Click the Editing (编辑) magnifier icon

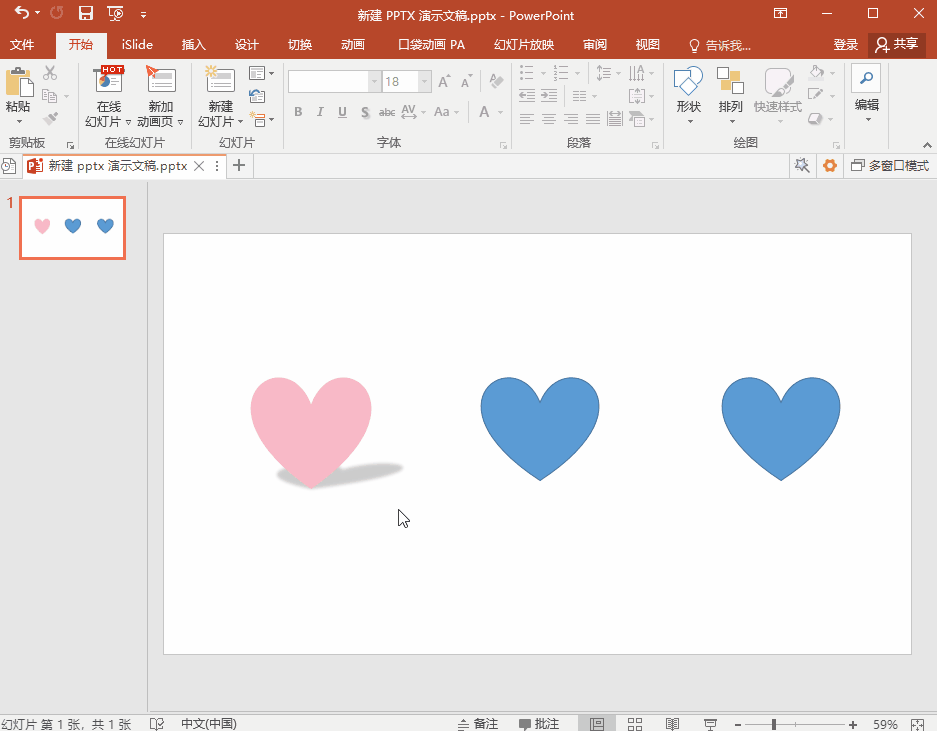click(866, 78)
